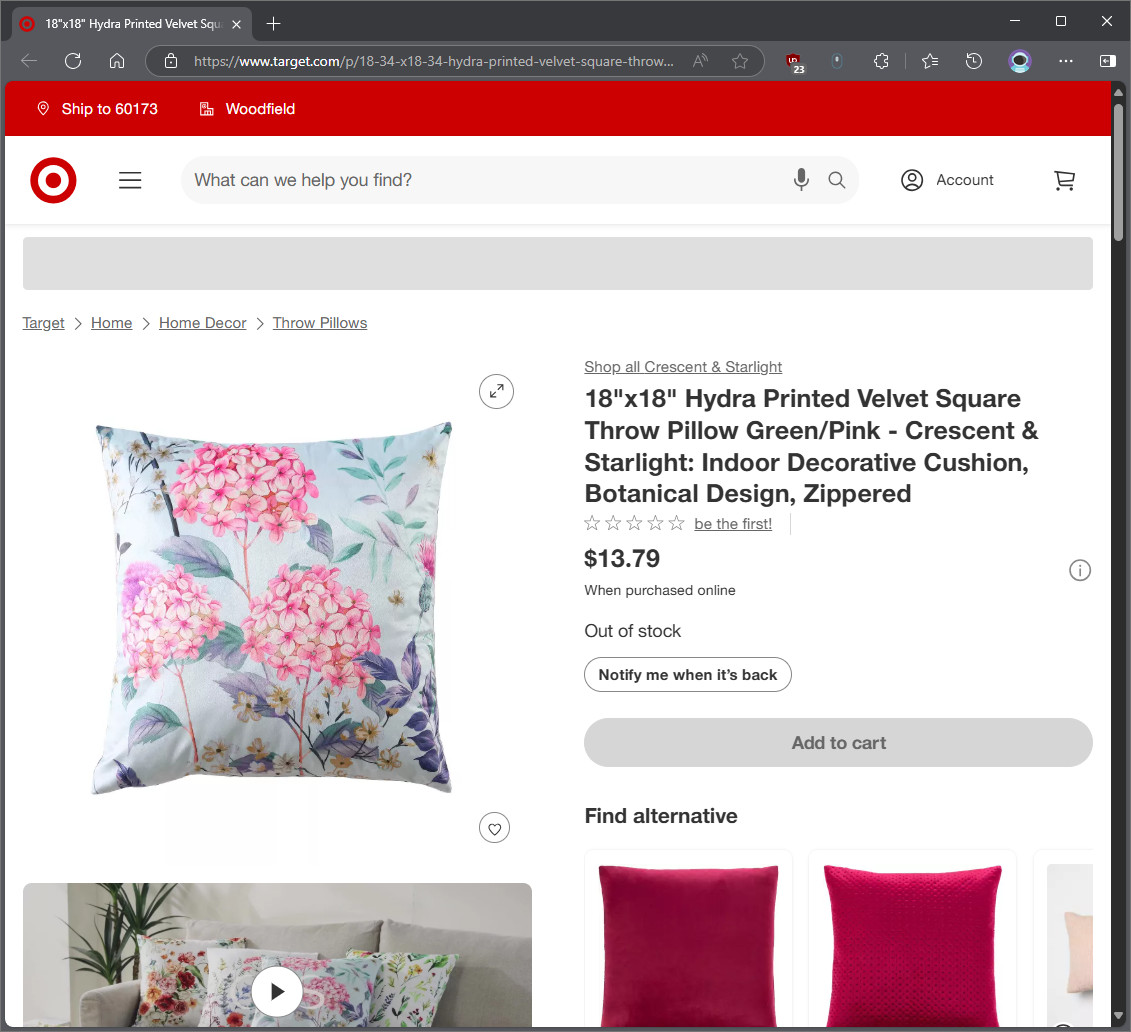Select the Woodfield store link
The image size is (1131, 1032).
[x=247, y=109]
